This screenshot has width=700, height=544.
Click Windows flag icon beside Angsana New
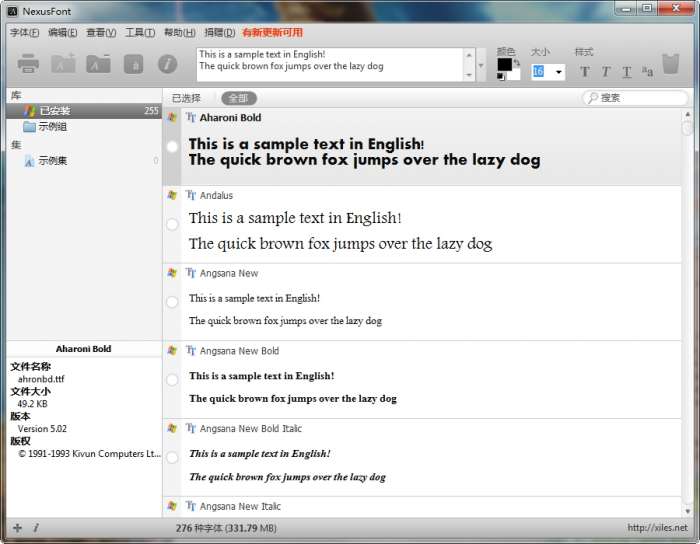point(172,273)
